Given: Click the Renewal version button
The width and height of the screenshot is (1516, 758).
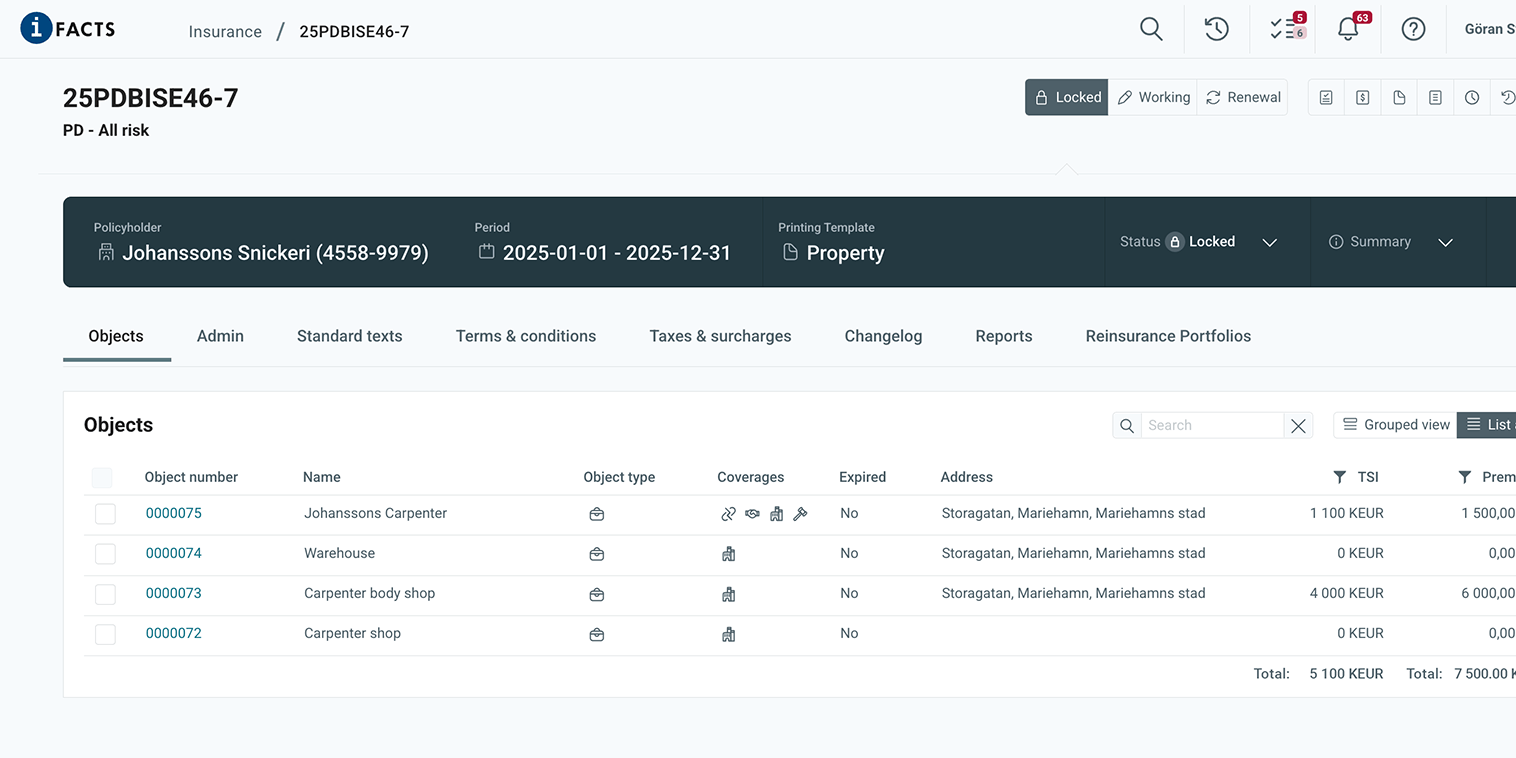Looking at the screenshot, I should tap(1243, 98).
